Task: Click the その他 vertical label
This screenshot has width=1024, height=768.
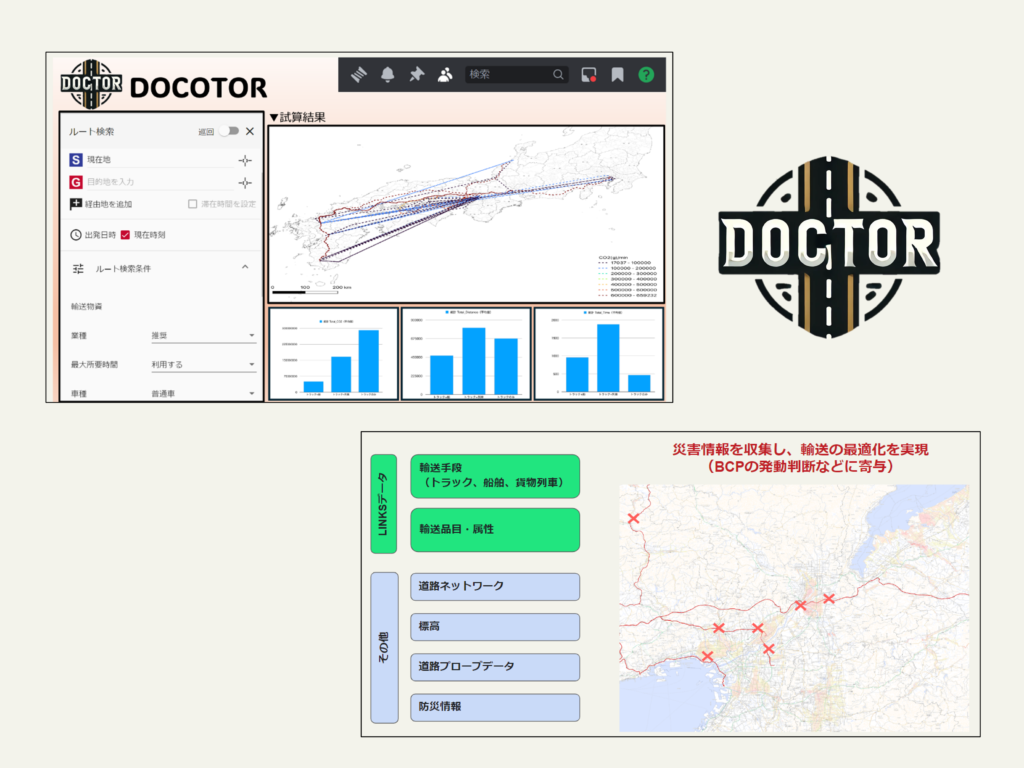Action: (384, 647)
